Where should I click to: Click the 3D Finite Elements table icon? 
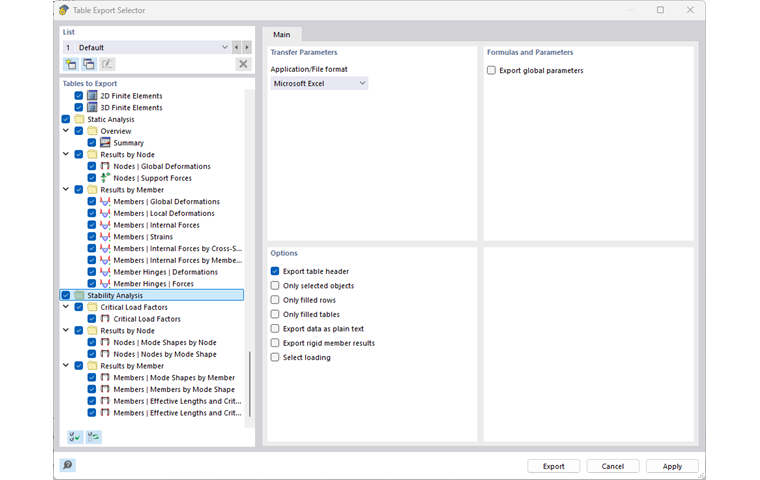(x=92, y=107)
